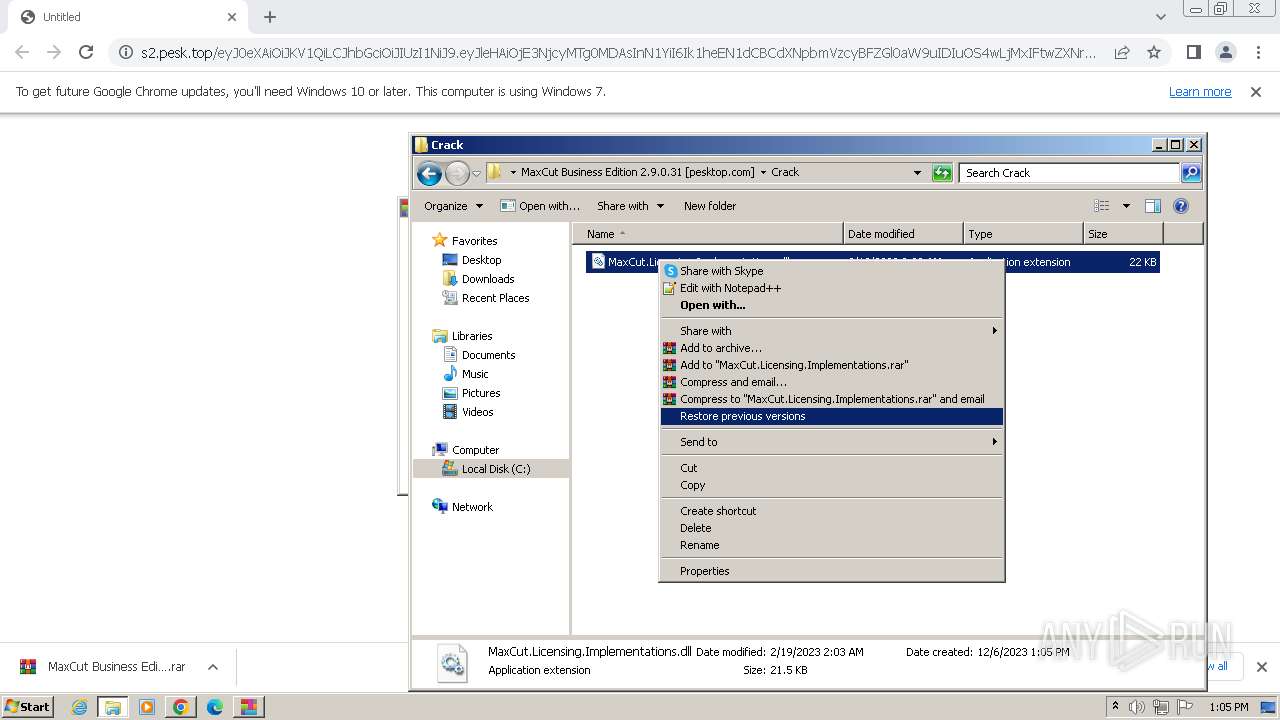Sort by the Name column header
The image size is (1280, 720).
tap(708, 234)
